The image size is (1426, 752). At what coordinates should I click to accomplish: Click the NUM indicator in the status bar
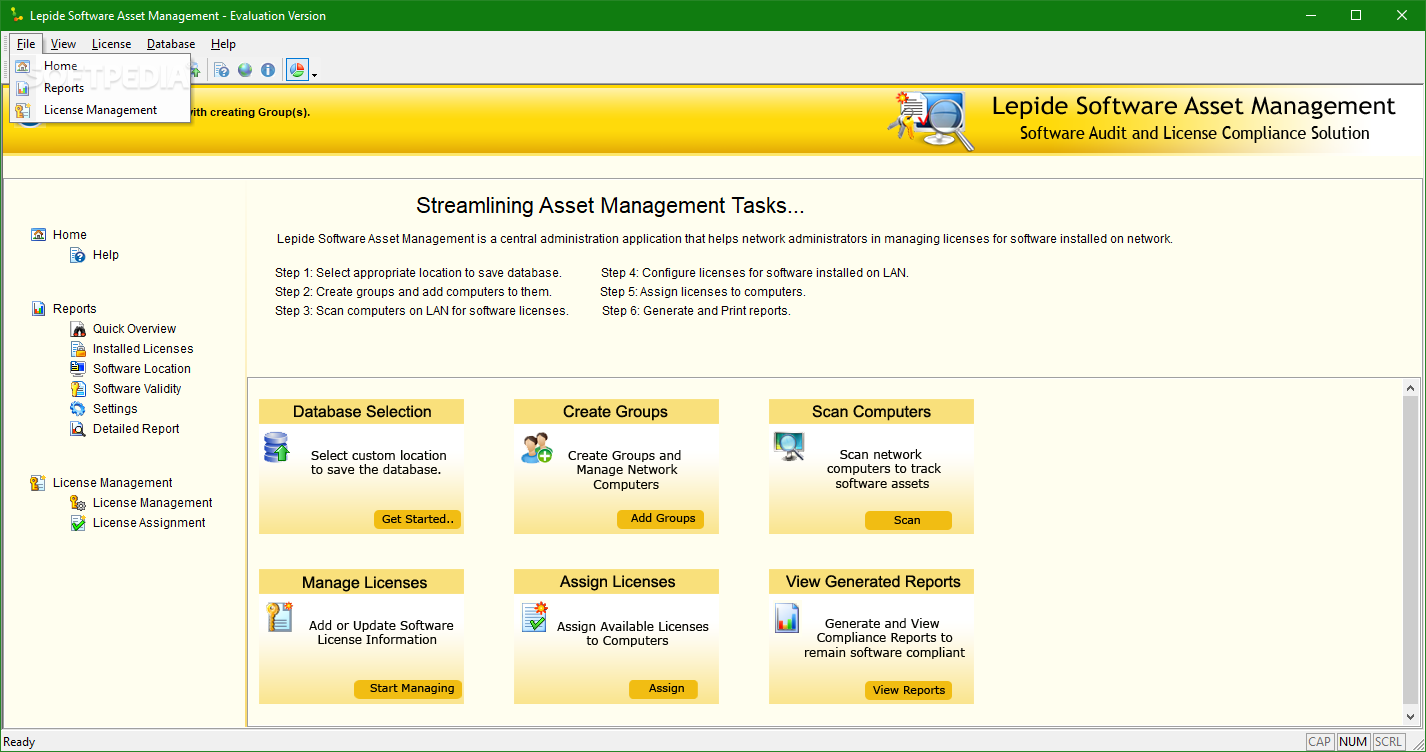point(1353,742)
